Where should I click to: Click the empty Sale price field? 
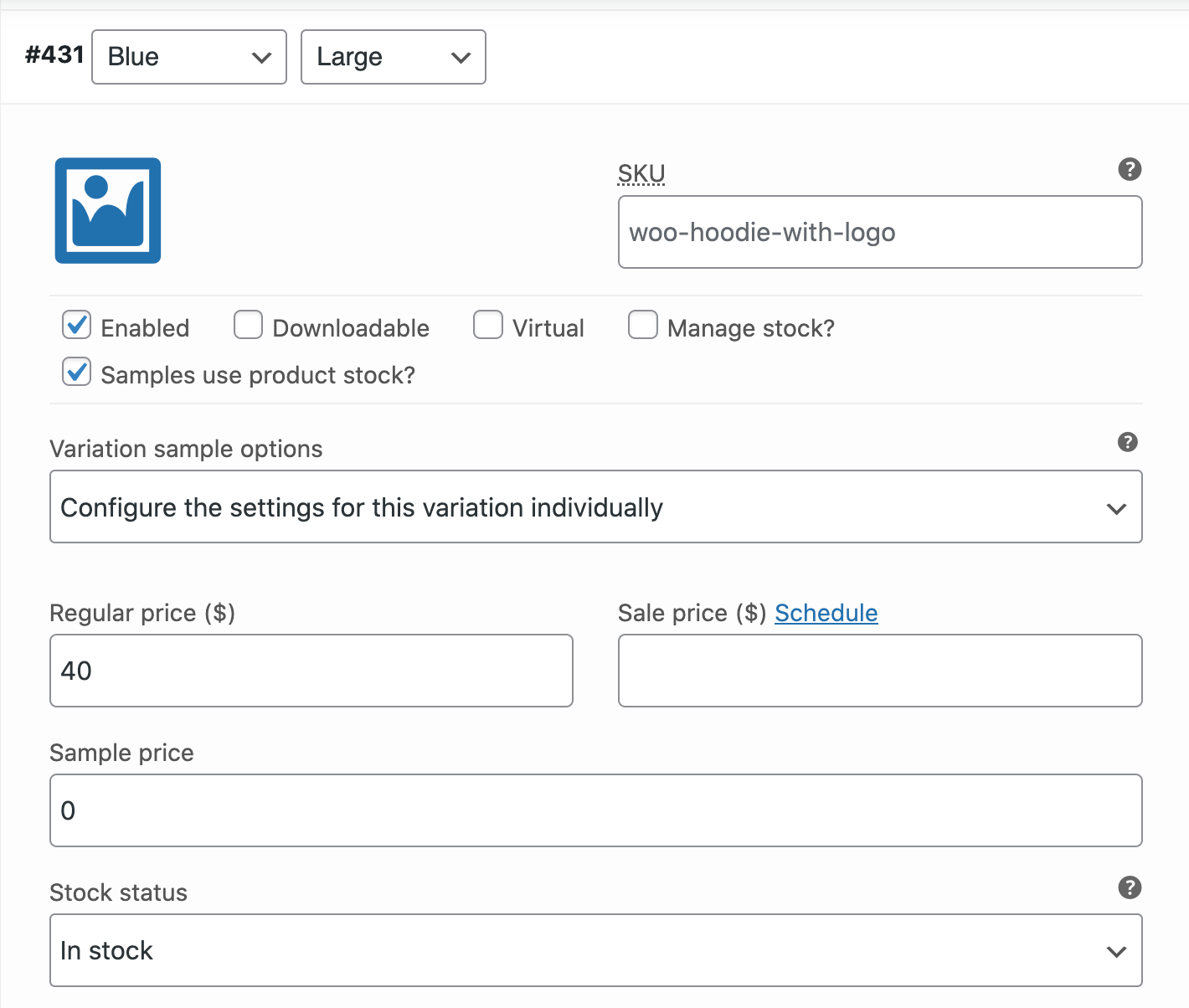click(x=879, y=671)
